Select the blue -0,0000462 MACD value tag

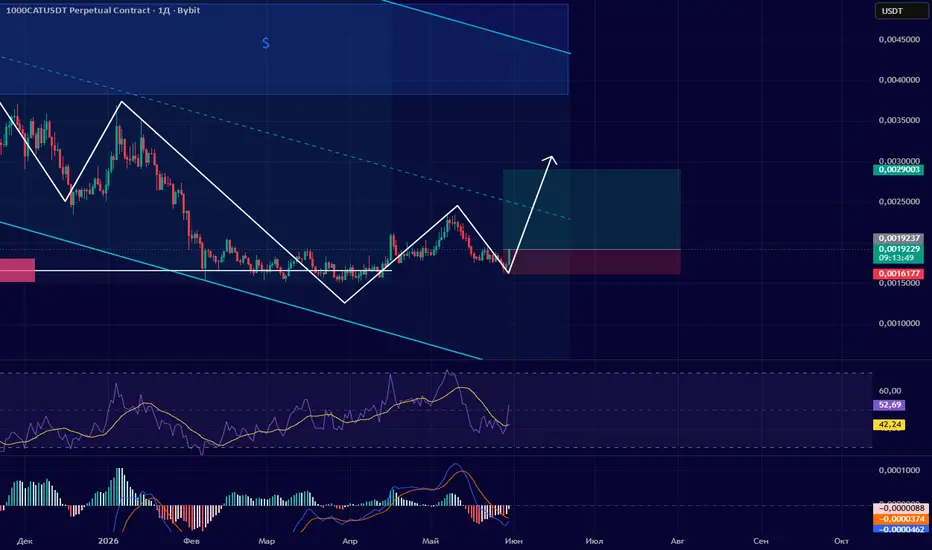[x=900, y=529]
